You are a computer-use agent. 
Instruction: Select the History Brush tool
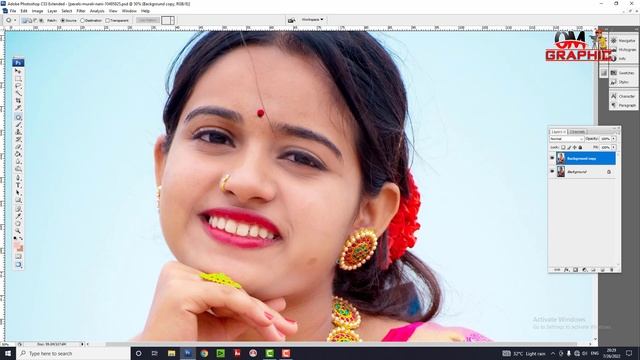[18, 140]
